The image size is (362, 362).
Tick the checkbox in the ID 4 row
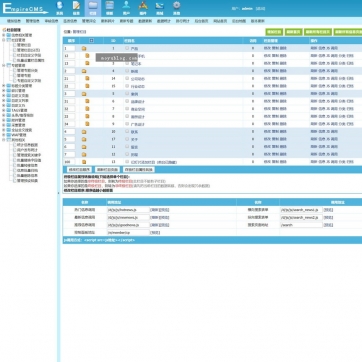click(x=127, y=71)
